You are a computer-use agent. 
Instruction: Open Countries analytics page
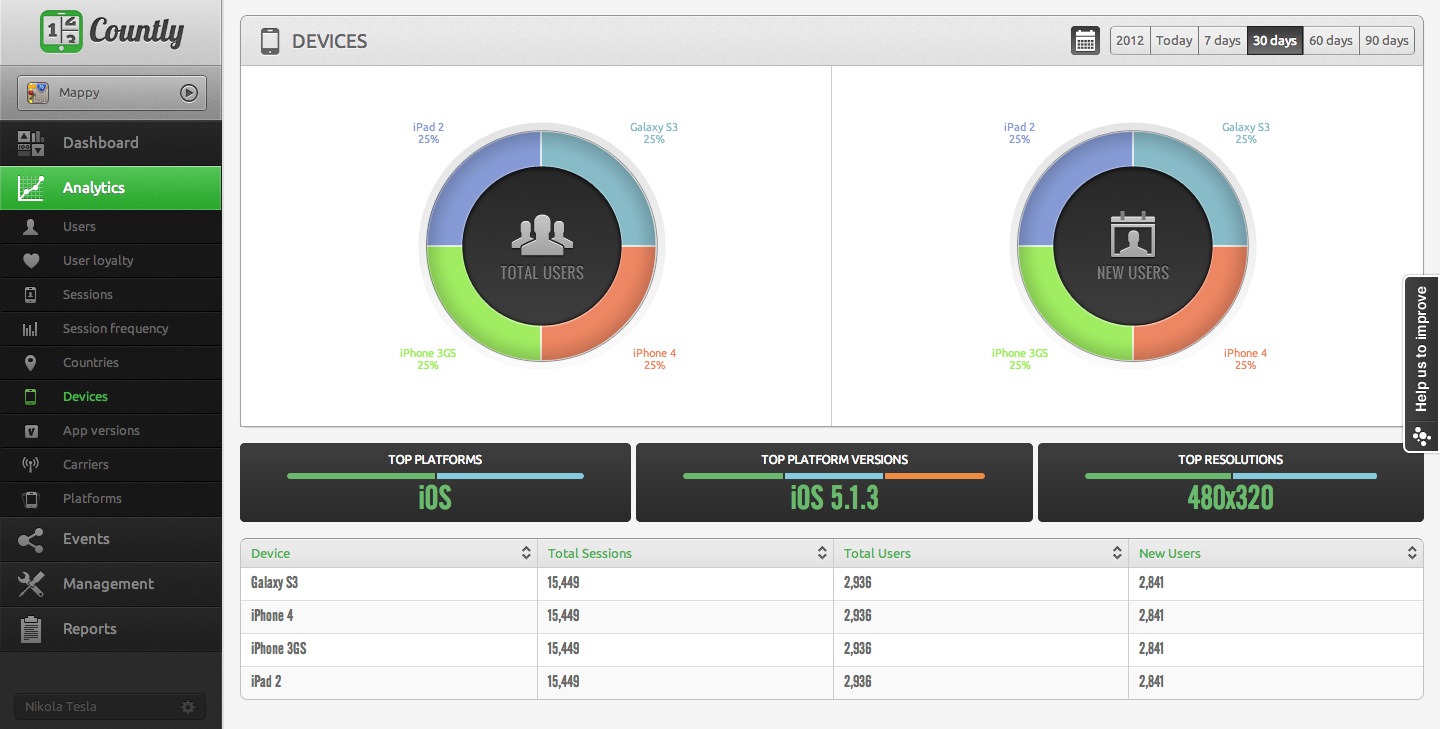110,363
